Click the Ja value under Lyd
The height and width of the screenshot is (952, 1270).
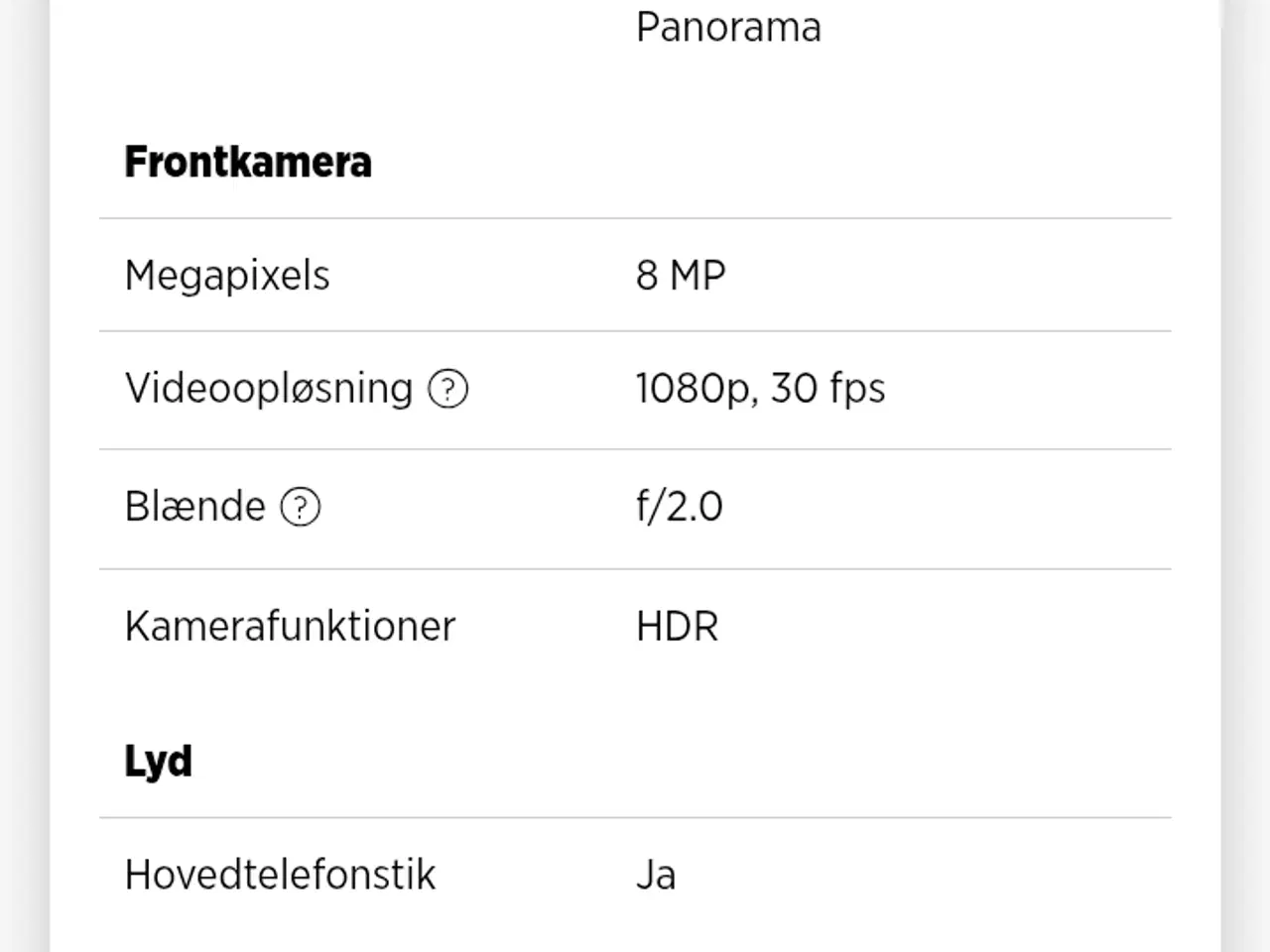pos(656,874)
